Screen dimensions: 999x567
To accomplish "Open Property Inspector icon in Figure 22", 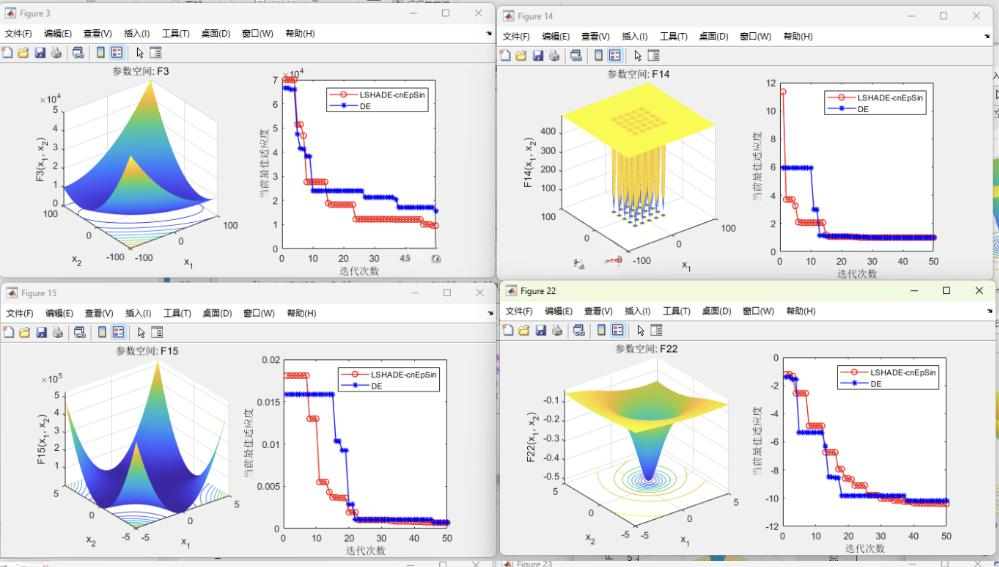I will 656,330.
